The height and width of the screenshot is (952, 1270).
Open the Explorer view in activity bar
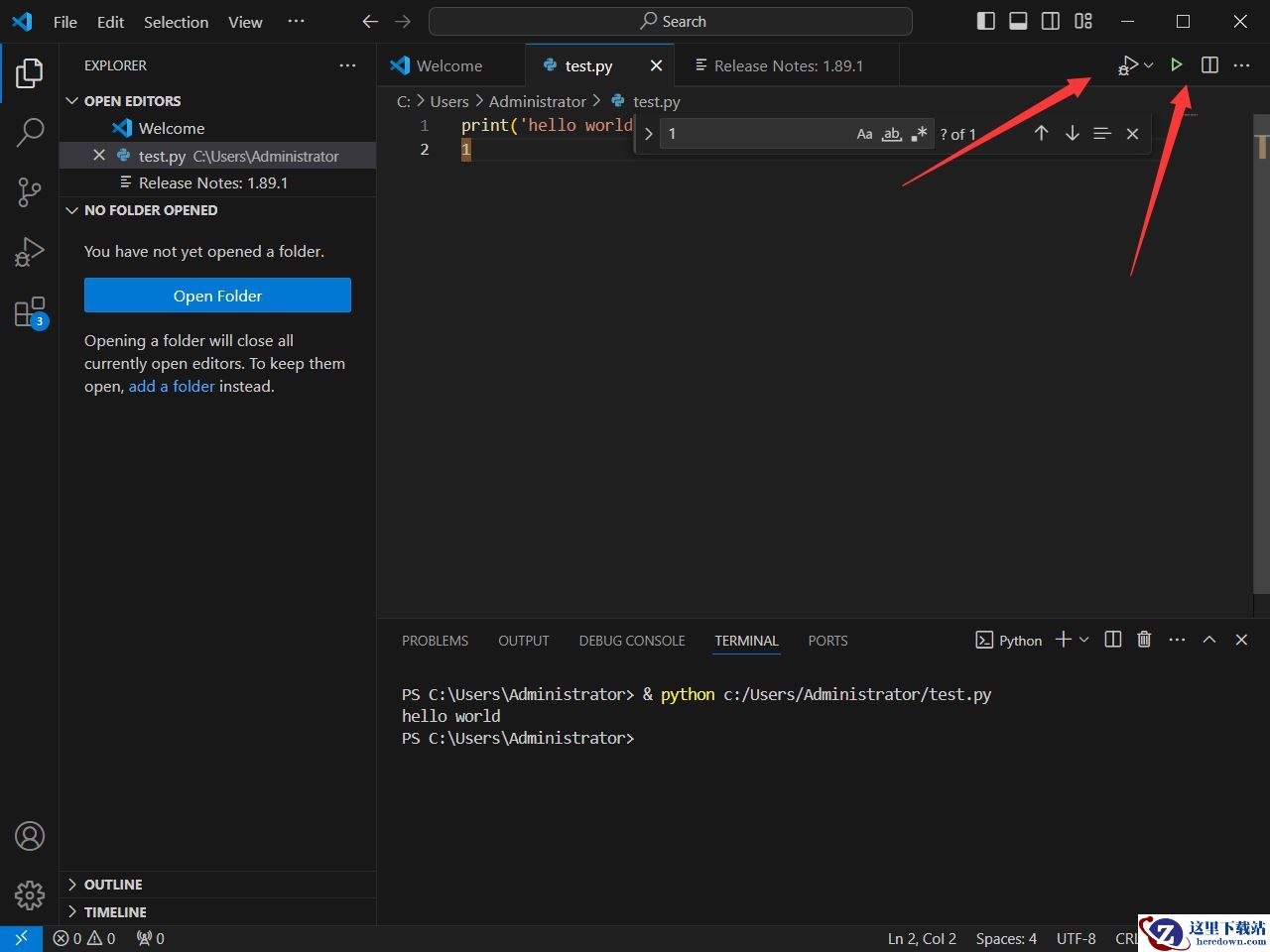(x=30, y=72)
